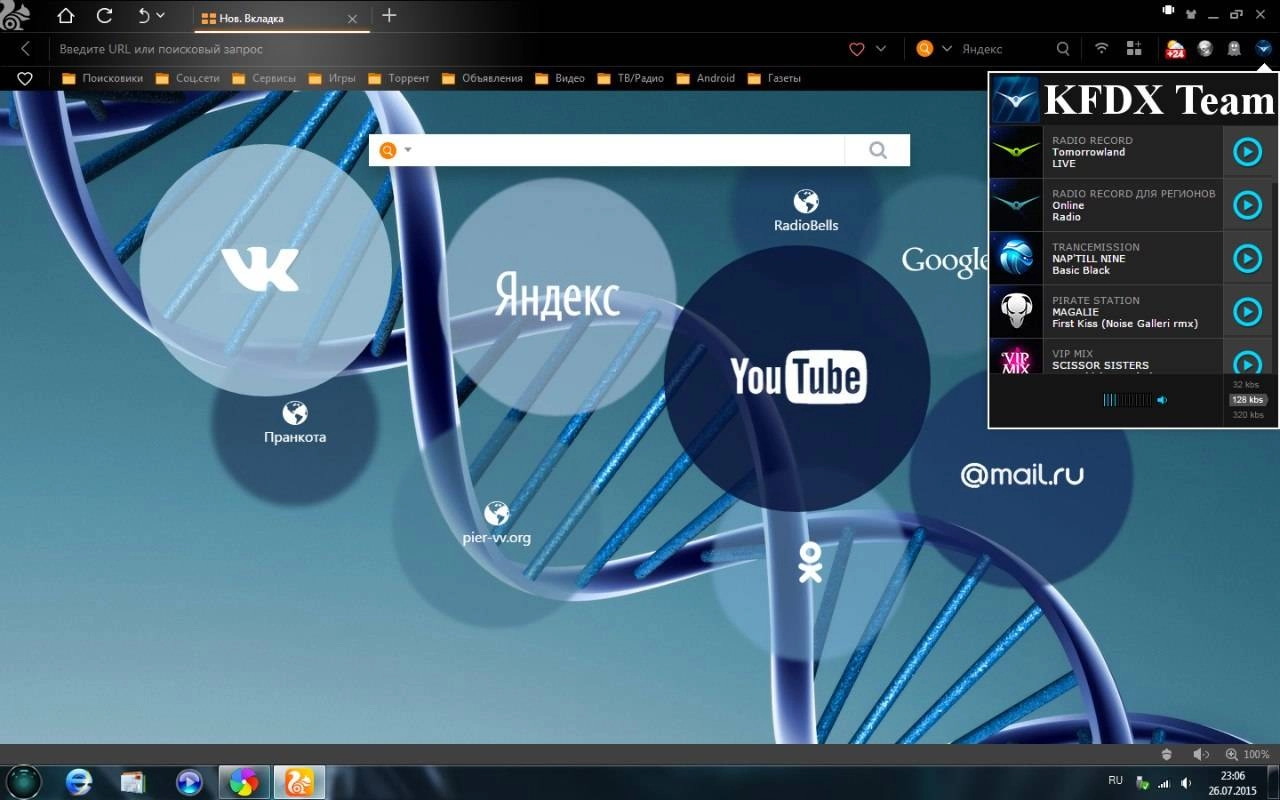Open the RadioBells speed dial shortcut
Screen dimensions: 1280x800
point(806,211)
